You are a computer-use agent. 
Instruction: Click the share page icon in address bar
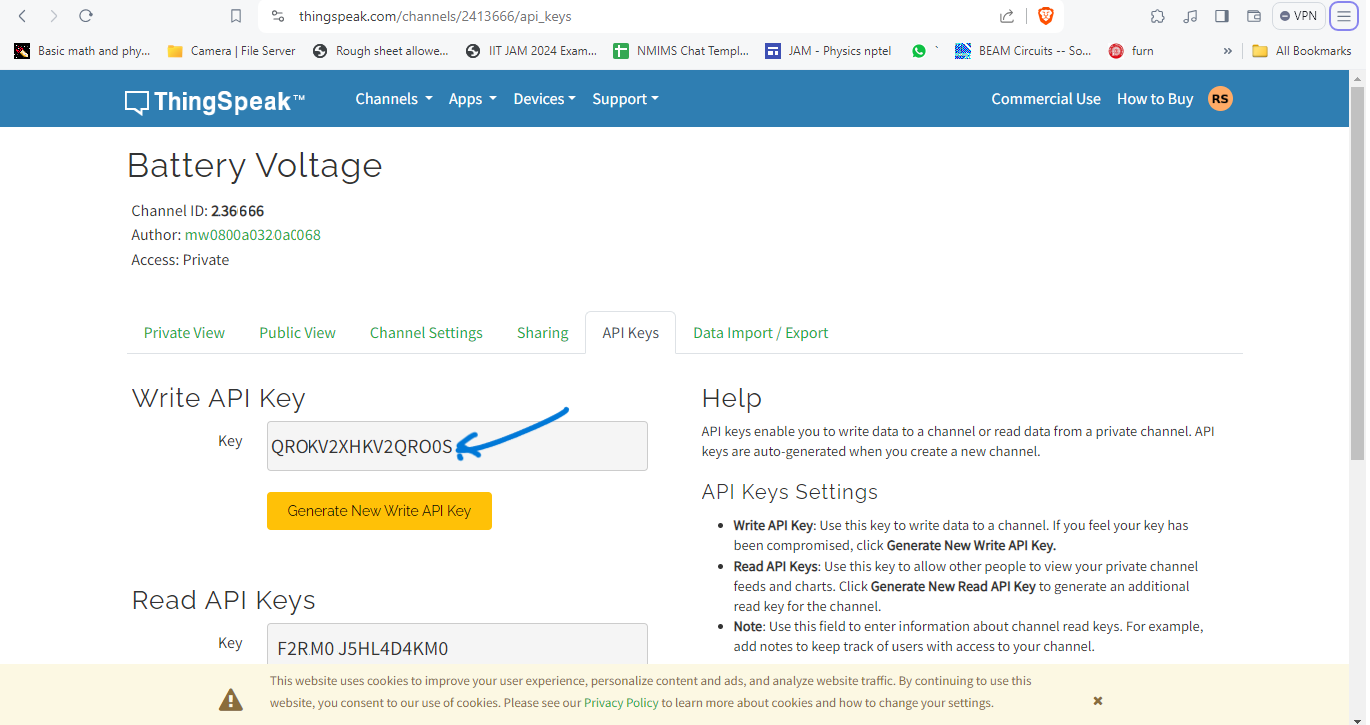(1007, 16)
